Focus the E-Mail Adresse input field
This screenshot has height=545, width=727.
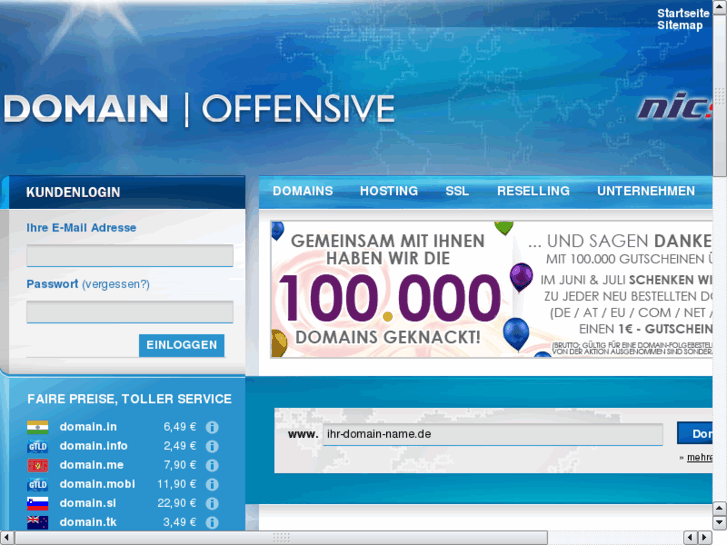[130, 256]
